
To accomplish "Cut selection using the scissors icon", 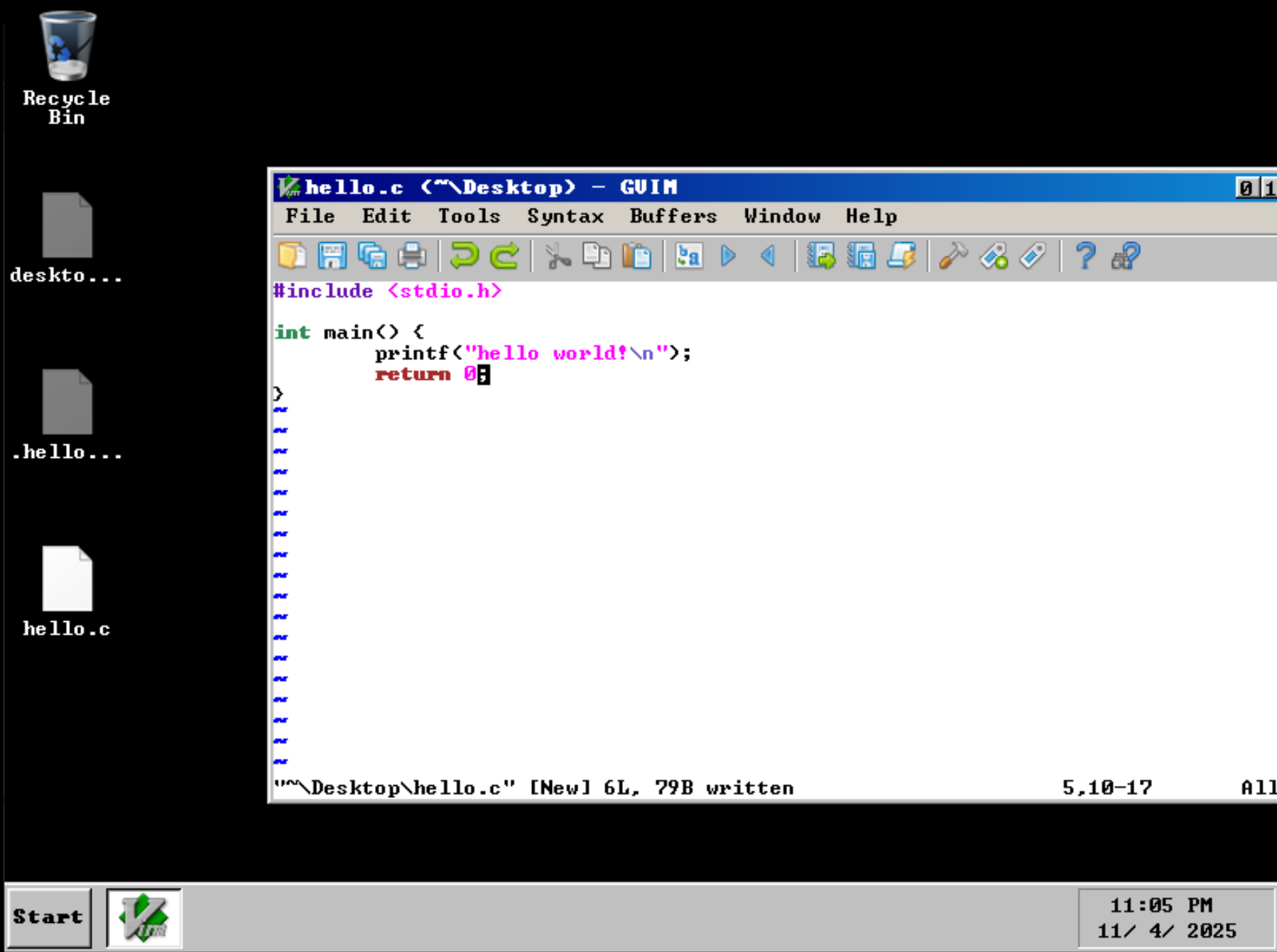I will tap(558, 256).
